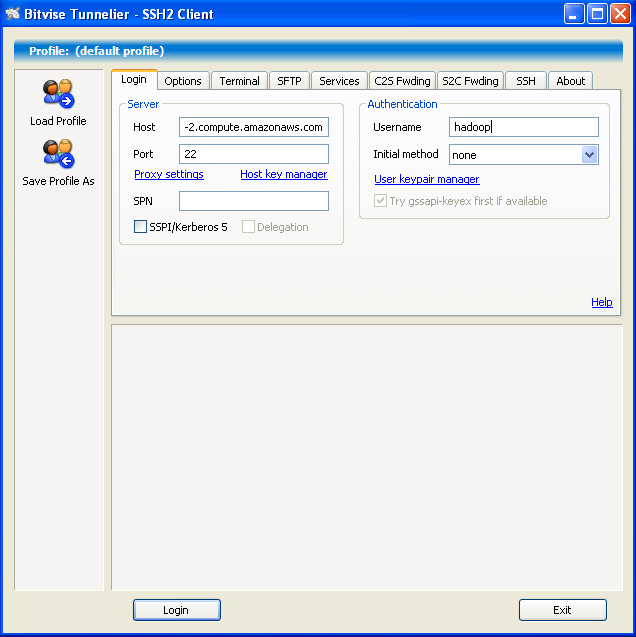Screen dimensions: 636x637
Task: Click the Exit button
Action: pyautogui.click(x=562, y=610)
